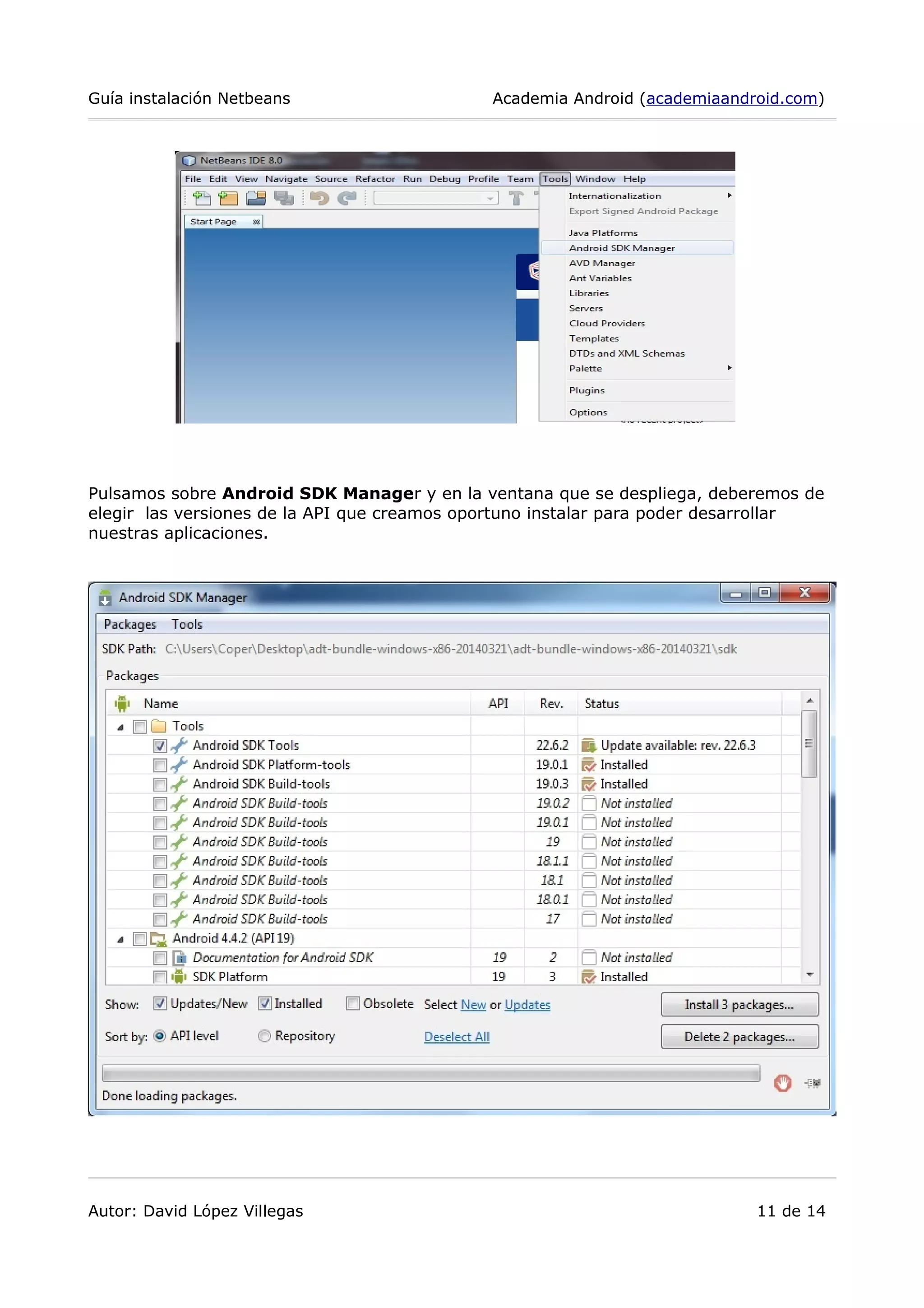The image size is (924, 1308).
Task: Collapse the Tools tree node
Action: pyautogui.click(x=120, y=727)
